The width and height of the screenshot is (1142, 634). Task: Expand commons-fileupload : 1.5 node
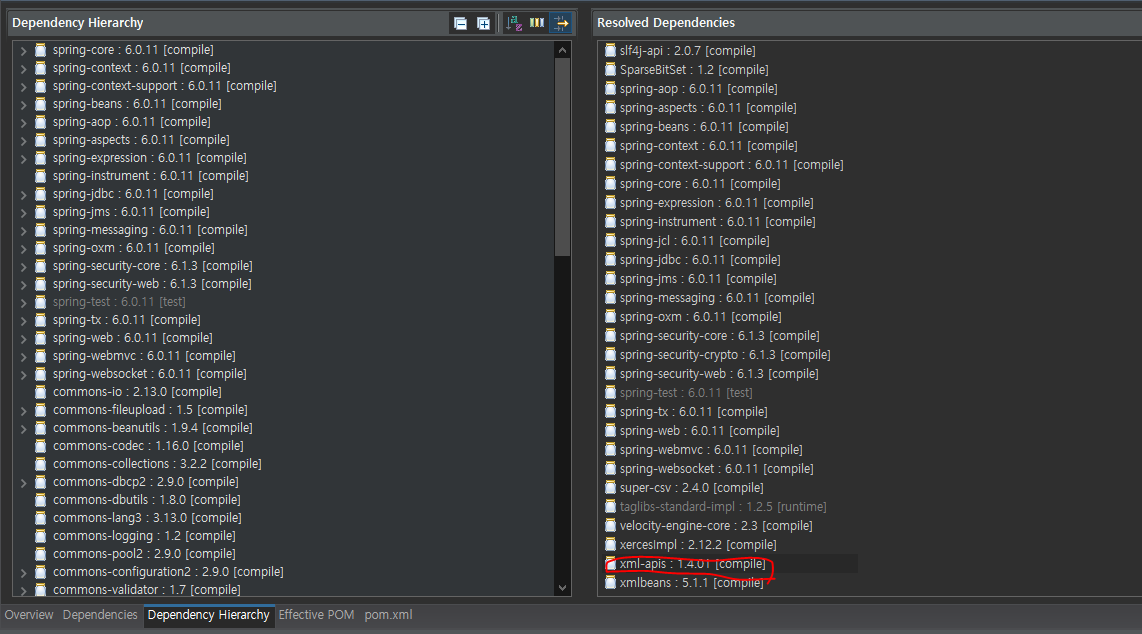[23, 411]
